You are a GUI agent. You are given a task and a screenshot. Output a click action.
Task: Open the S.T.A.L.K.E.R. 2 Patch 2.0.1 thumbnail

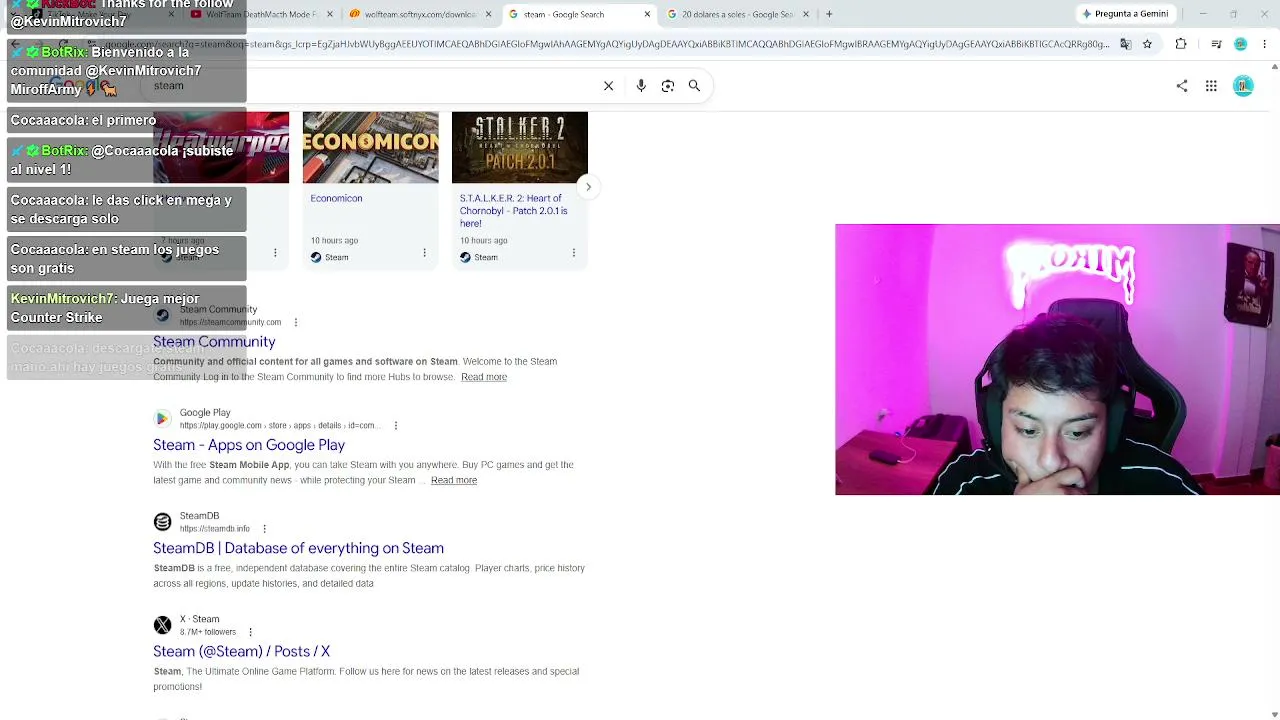520,147
